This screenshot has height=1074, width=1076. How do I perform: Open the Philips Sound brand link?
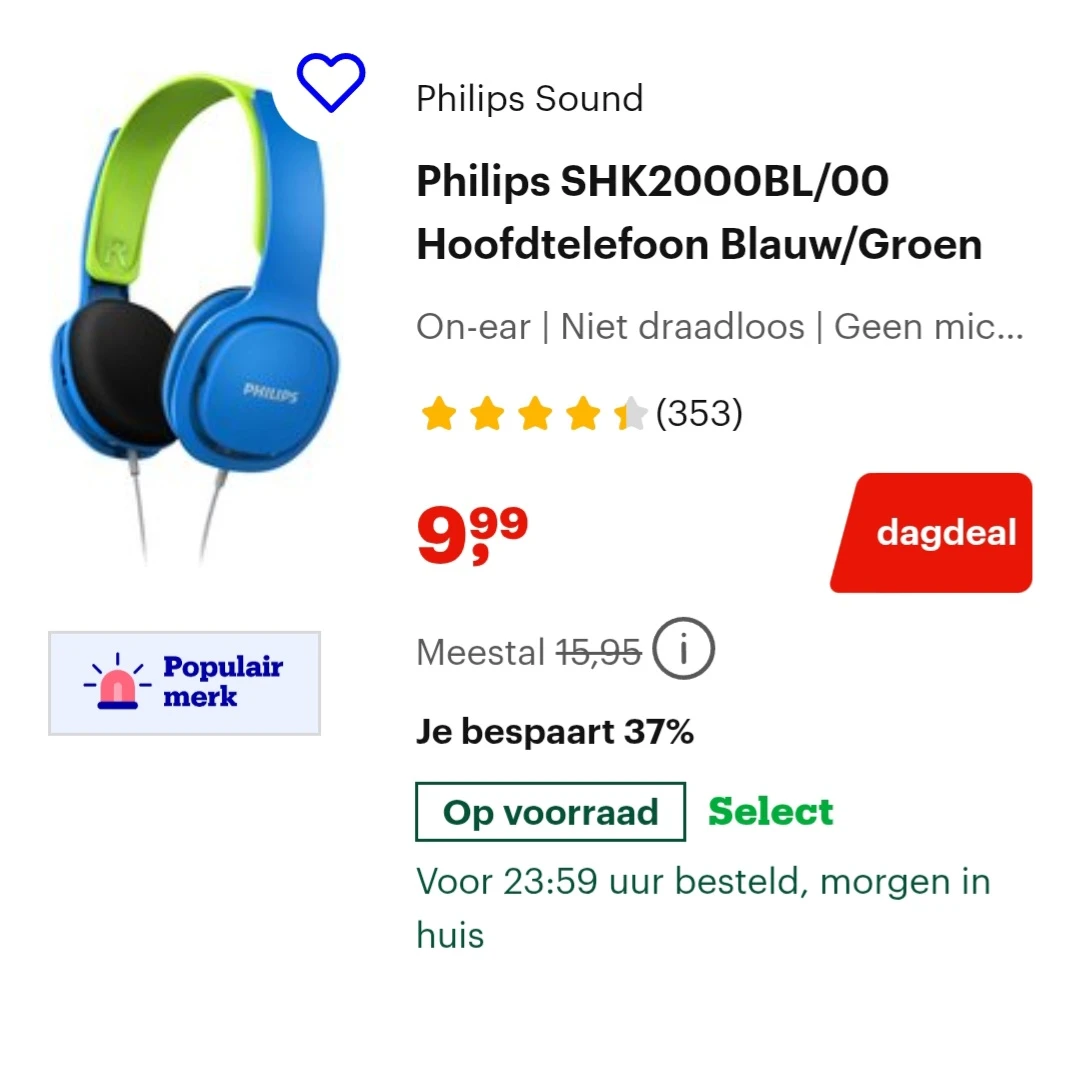pos(530,98)
